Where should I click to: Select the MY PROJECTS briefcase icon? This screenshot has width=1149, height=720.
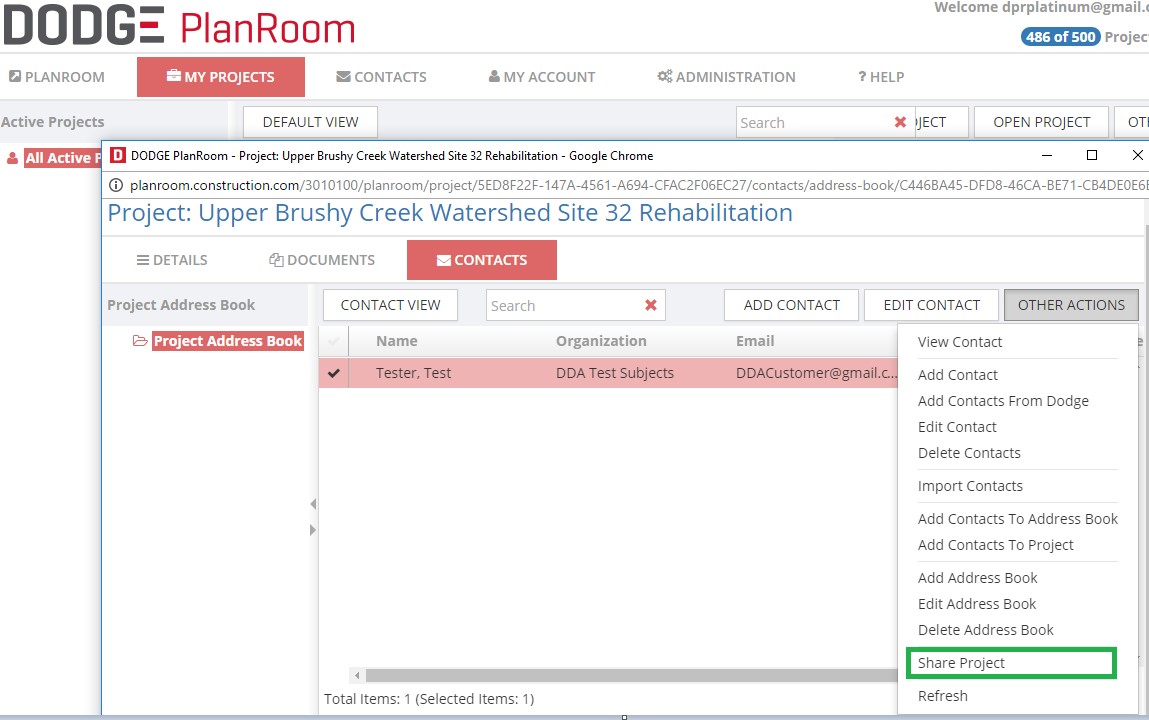[x=175, y=76]
